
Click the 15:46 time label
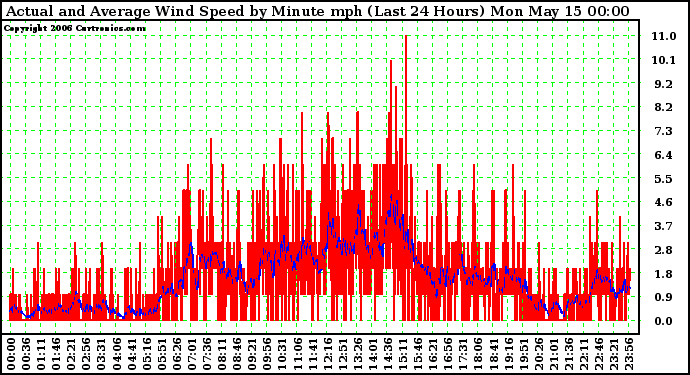417,354
